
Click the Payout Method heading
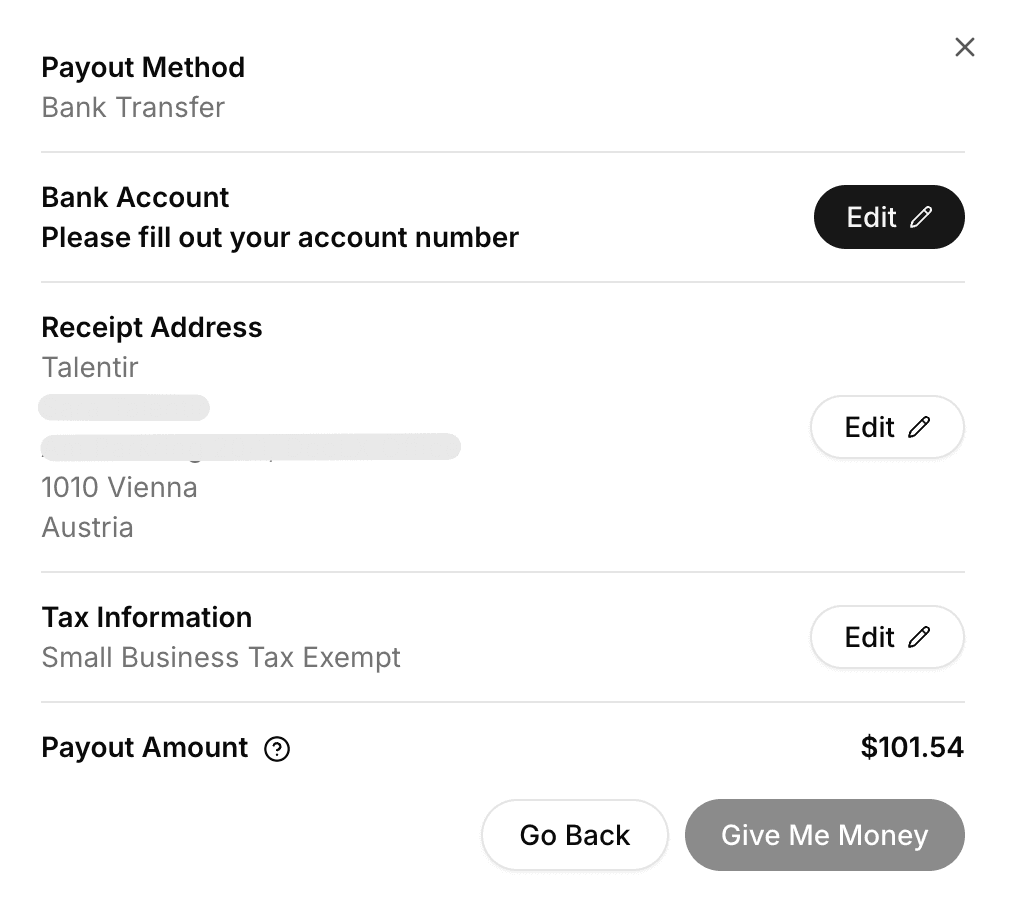[x=143, y=67]
